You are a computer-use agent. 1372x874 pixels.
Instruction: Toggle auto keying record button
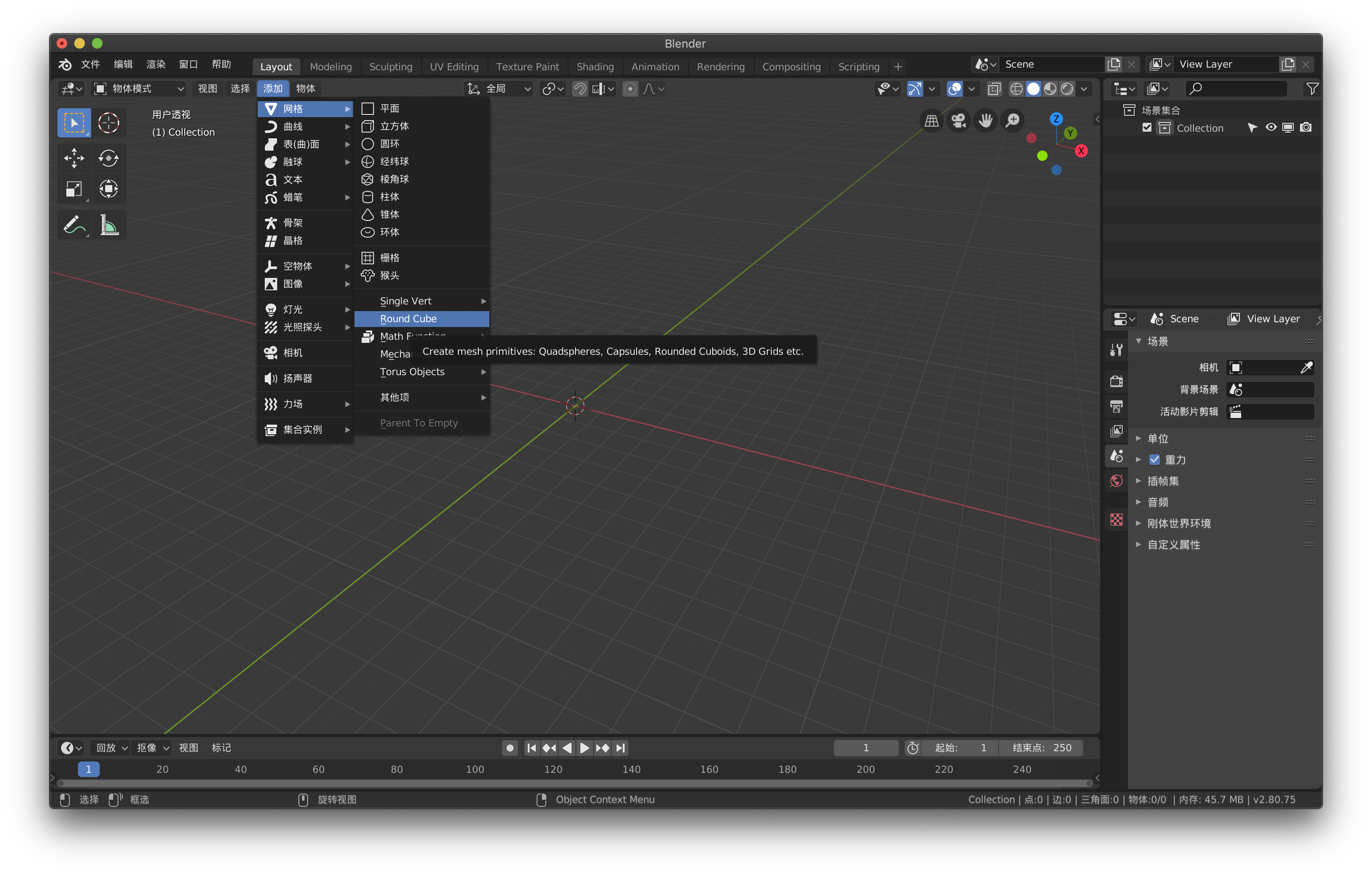click(x=510, y=748)
